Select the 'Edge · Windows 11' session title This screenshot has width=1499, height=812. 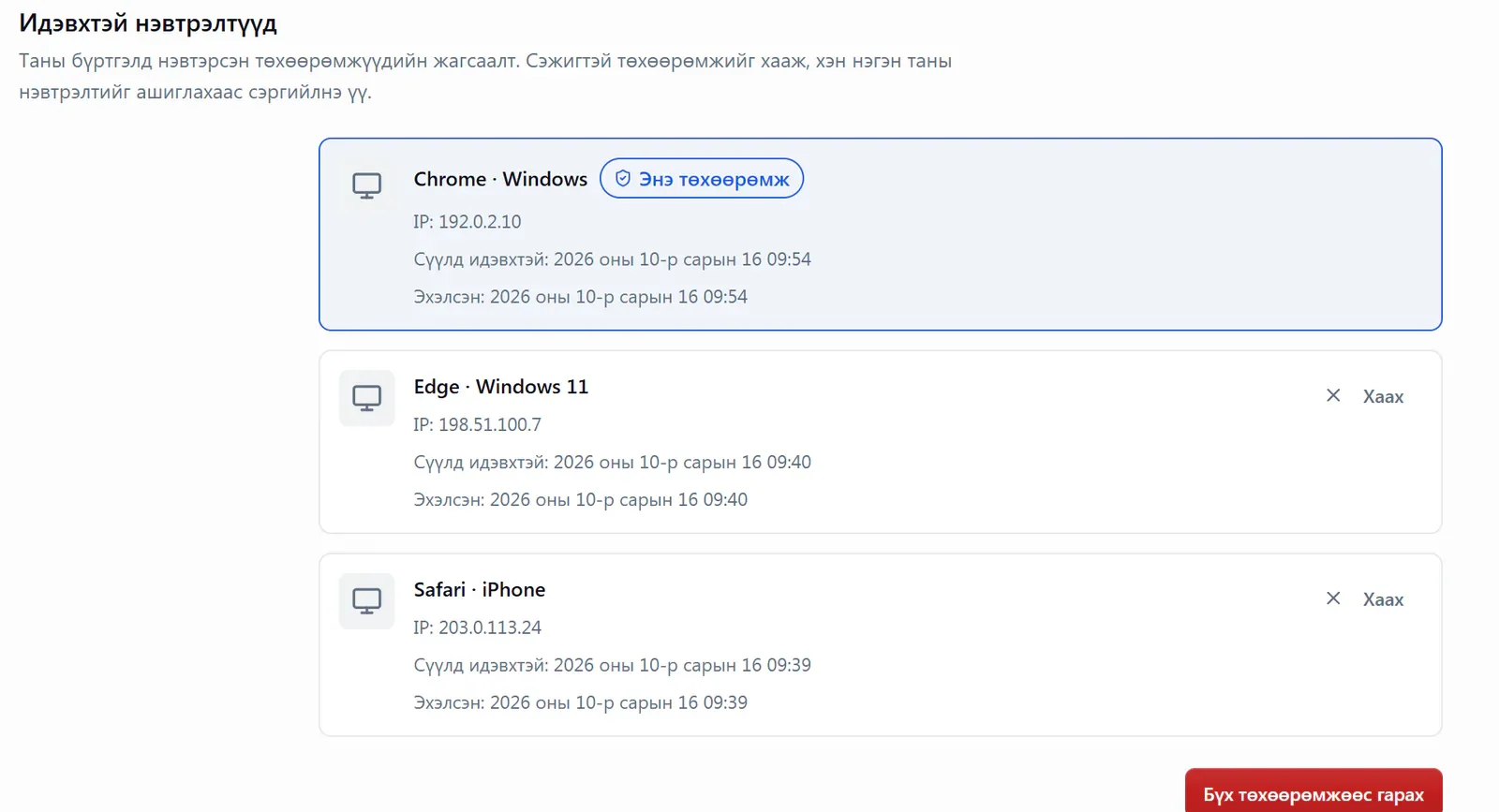(501, 387)
